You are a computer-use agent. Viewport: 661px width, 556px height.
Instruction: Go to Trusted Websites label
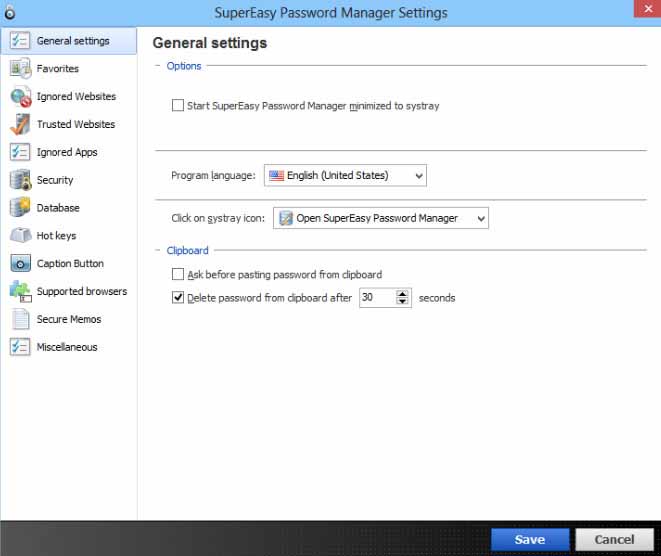[76, 124]
